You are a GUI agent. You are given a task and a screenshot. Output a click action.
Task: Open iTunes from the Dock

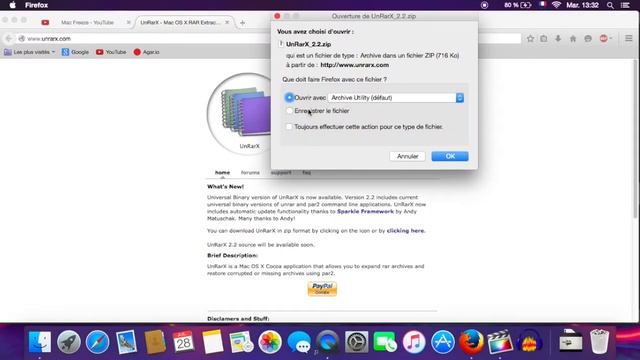(x=414, y=342)
